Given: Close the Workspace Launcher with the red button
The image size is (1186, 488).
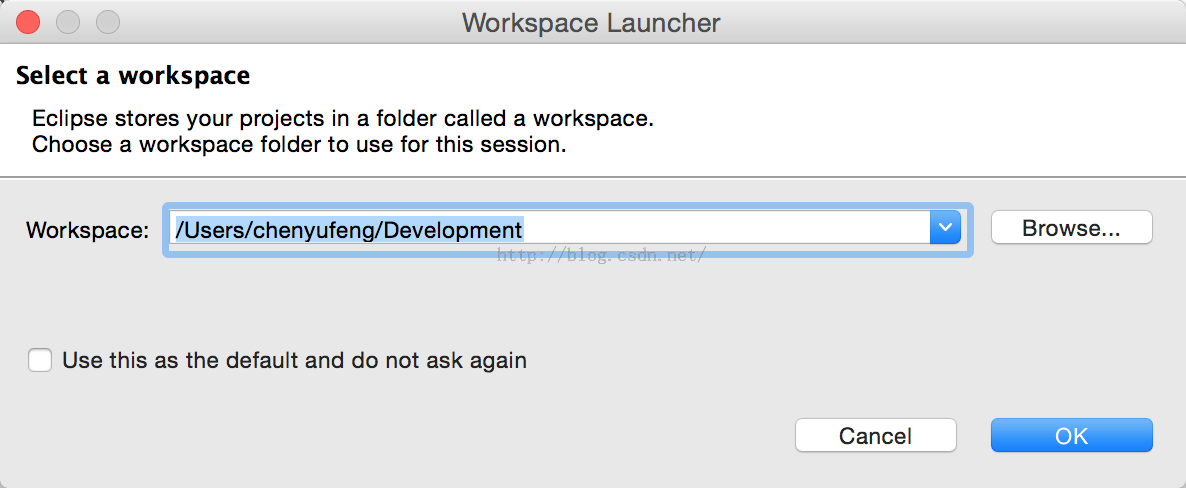Looking at the screenshot, I should tap(28, 22).
